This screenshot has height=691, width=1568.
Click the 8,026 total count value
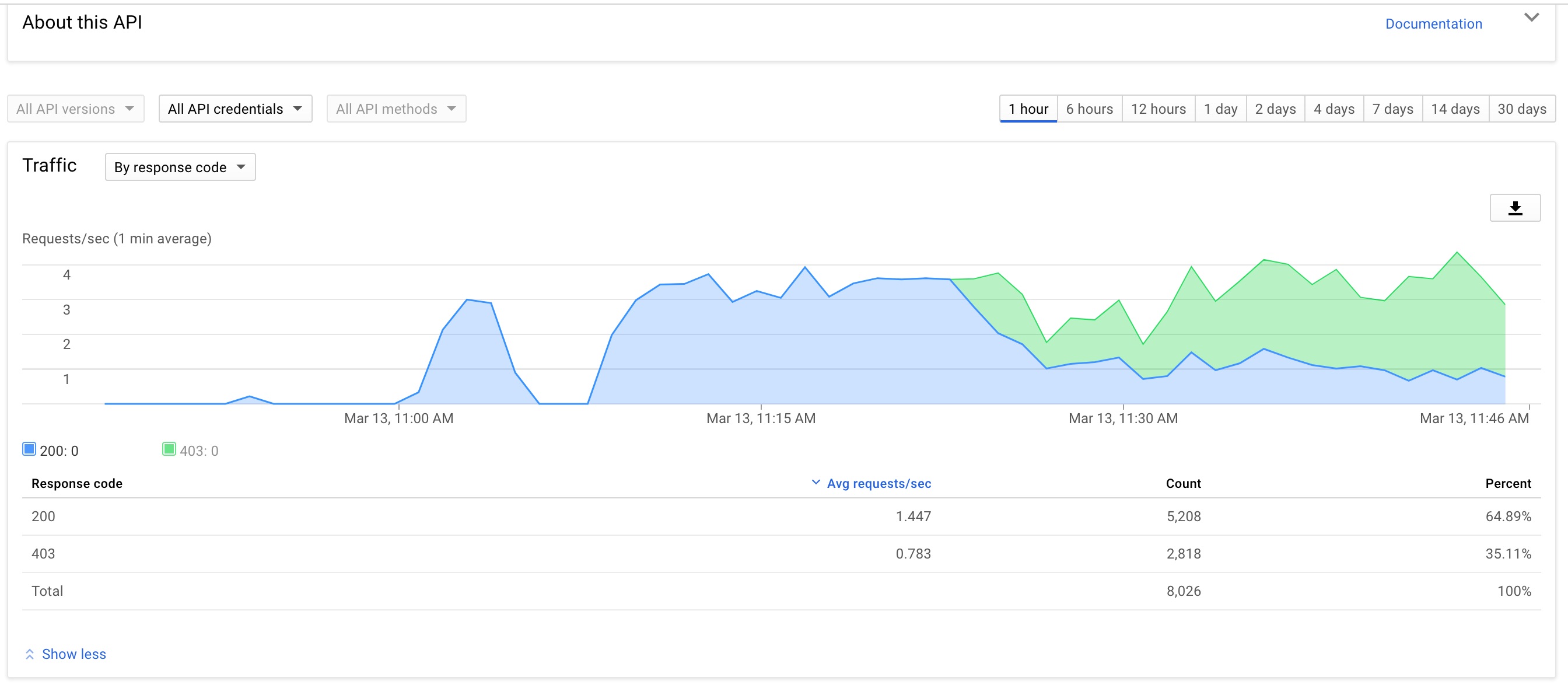[1184, 591]
